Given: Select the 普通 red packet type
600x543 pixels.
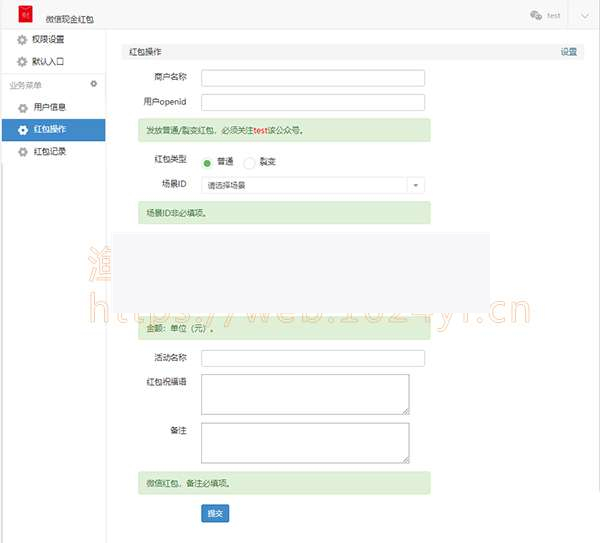Looking at the screenshot, I should tap(208, 162).
